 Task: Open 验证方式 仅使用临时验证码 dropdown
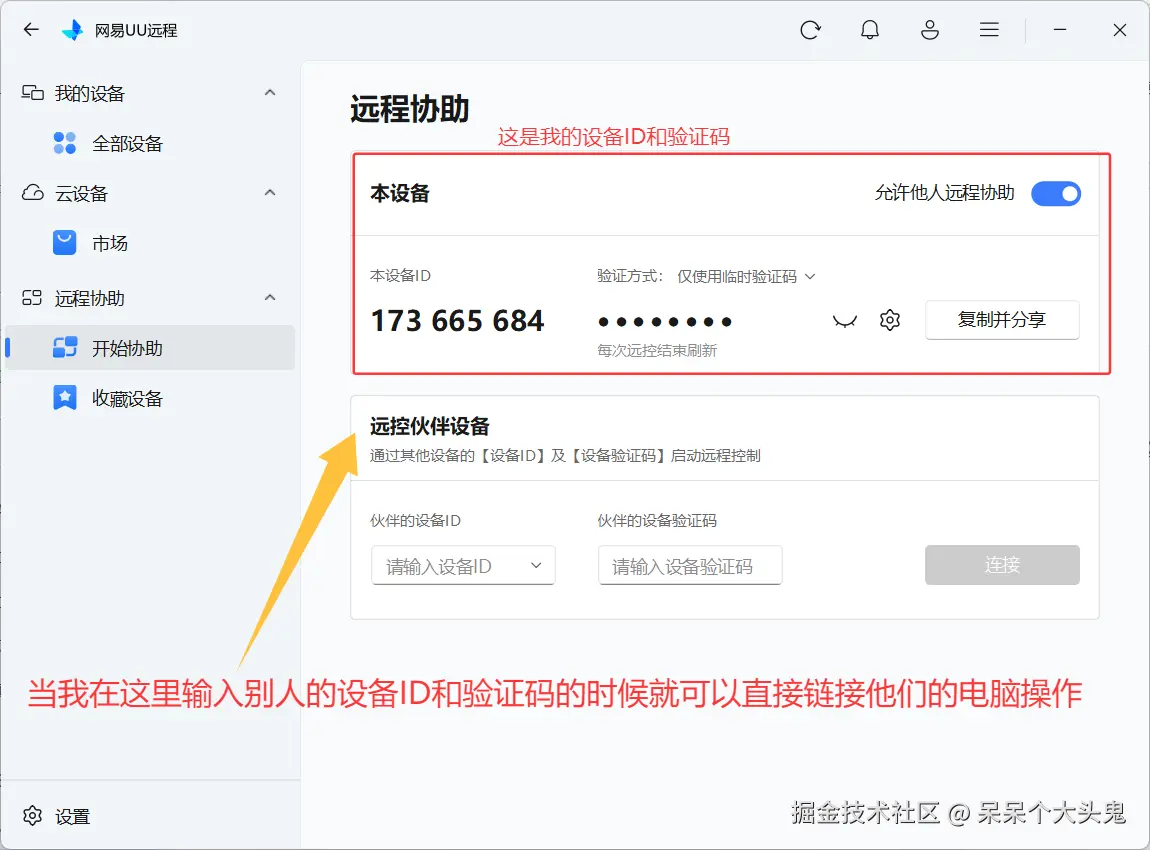[x=745, y=276]
